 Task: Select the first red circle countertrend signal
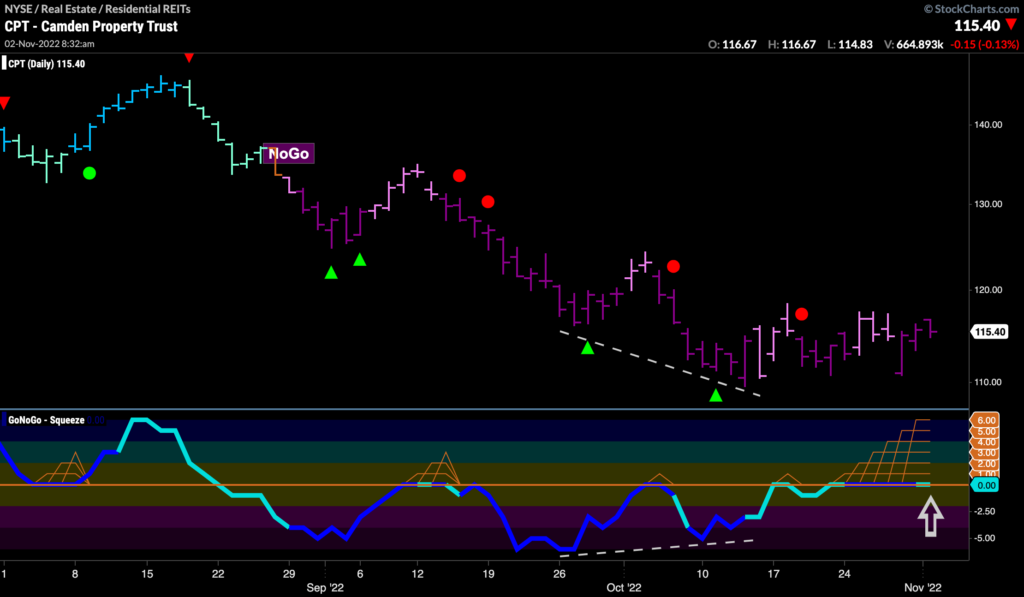[x=459, y=175]
